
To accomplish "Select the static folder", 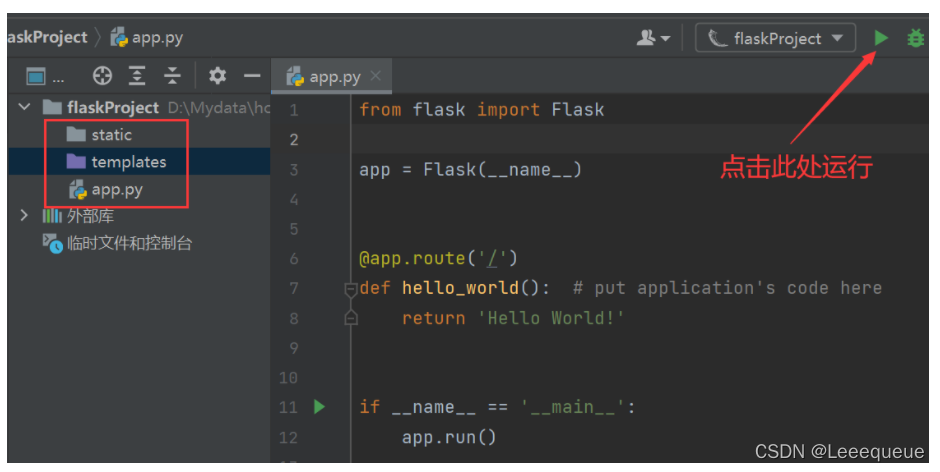I will coord(99,135).
